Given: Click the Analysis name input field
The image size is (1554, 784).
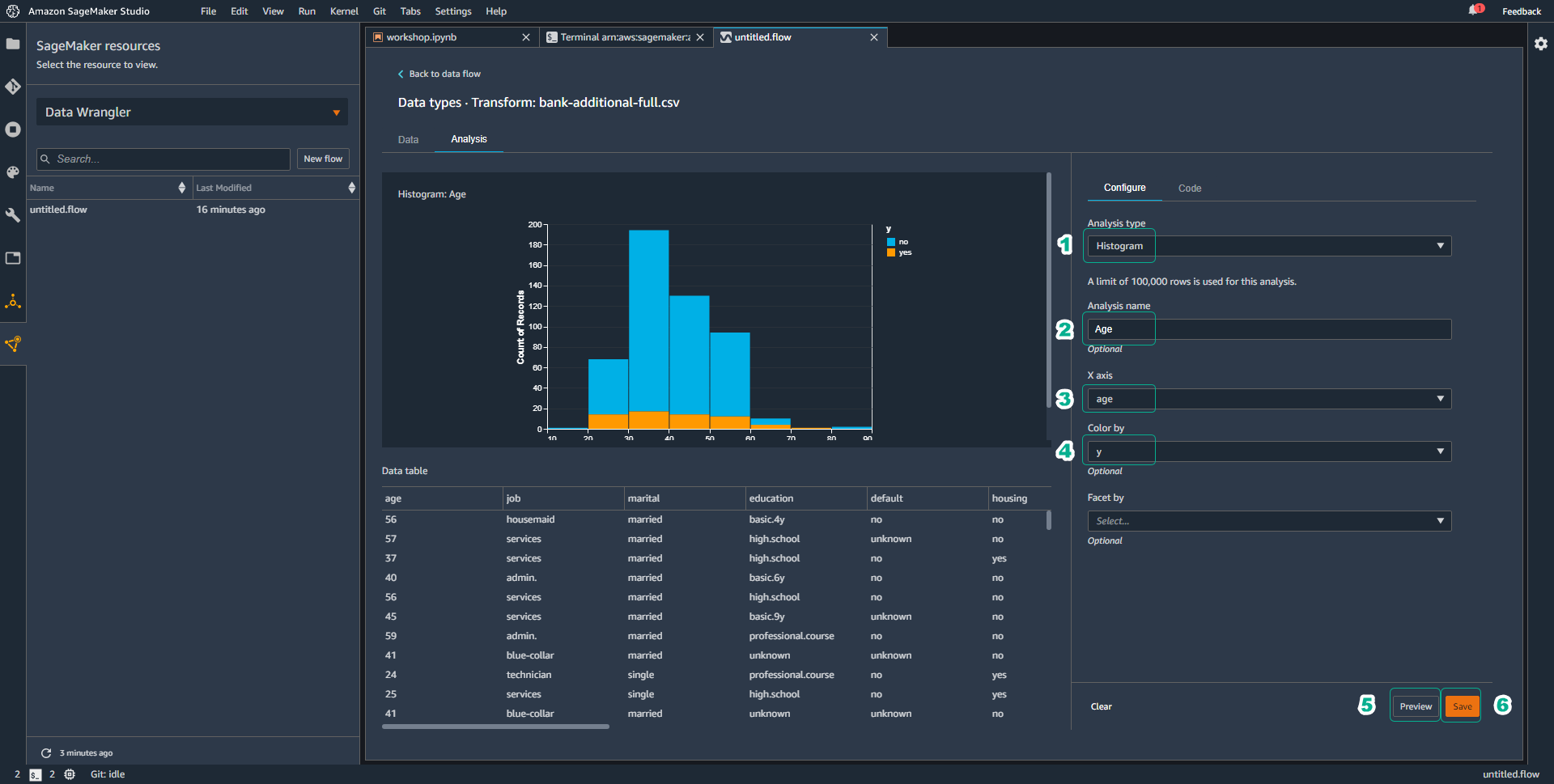Looking at the screenshot, I should [x=1269, y=329].
